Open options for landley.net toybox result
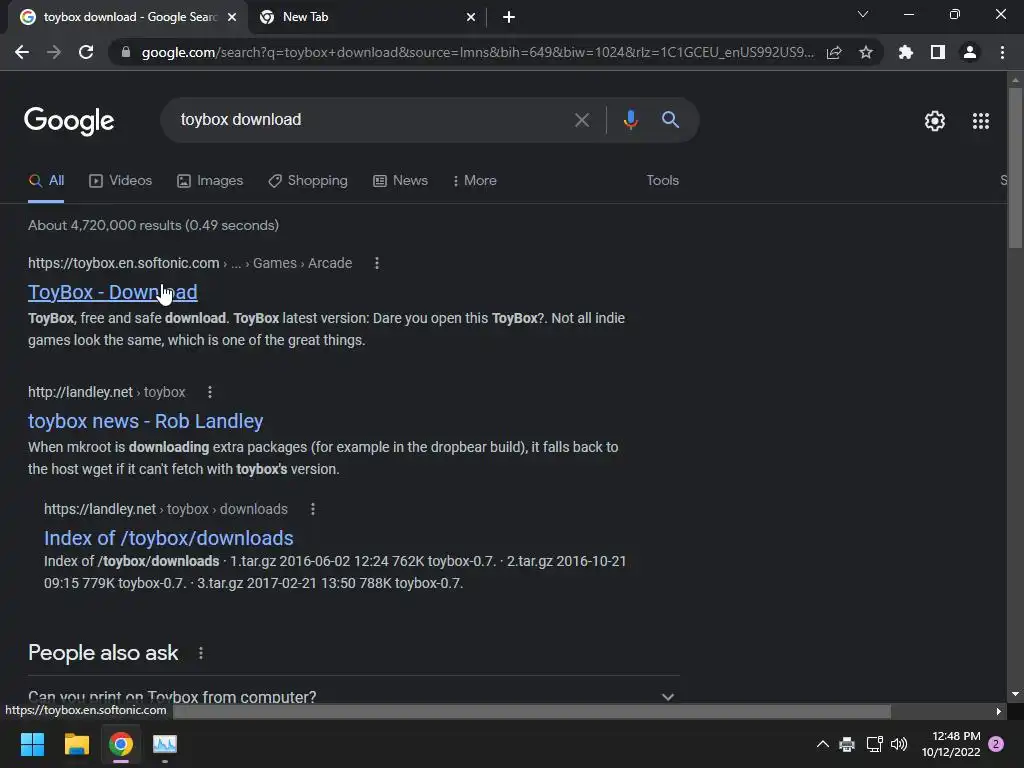 [x=210, y=392]
